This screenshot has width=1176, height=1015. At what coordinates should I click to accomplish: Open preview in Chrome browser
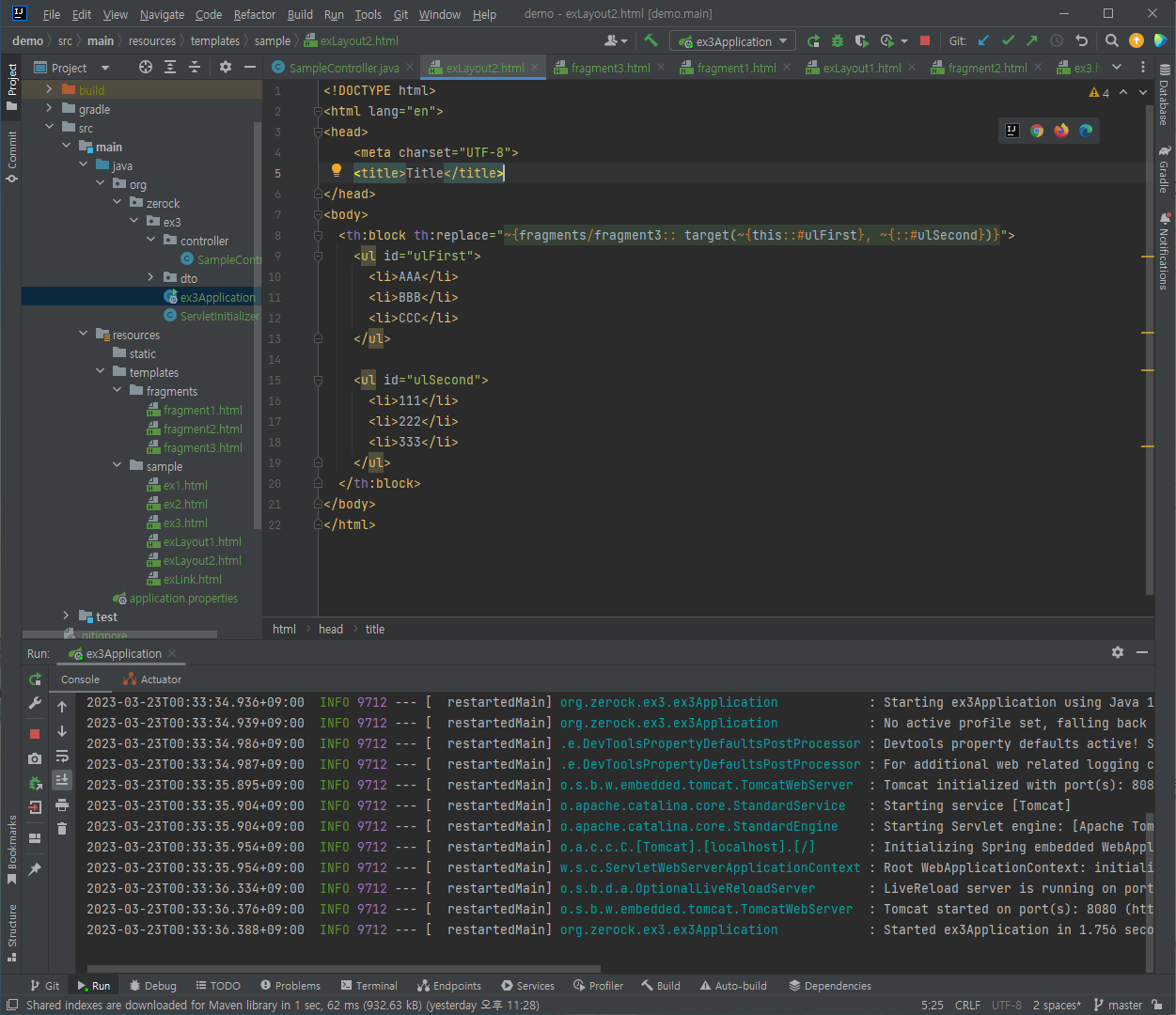[x=1037, y=131]
